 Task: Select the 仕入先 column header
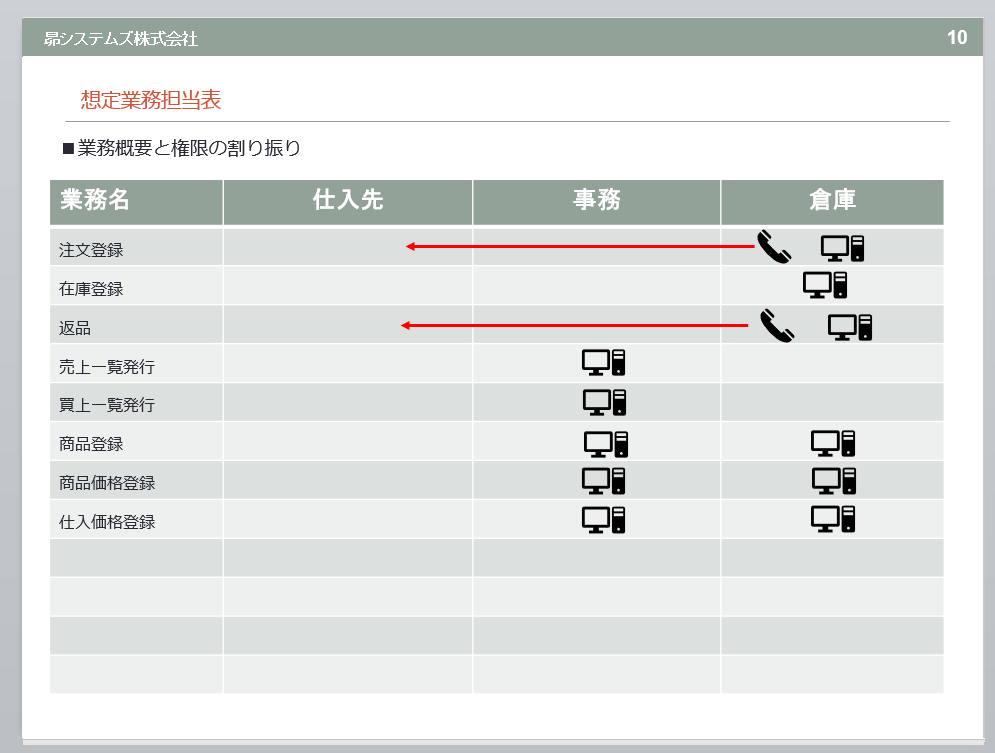[x=347, y=201]
